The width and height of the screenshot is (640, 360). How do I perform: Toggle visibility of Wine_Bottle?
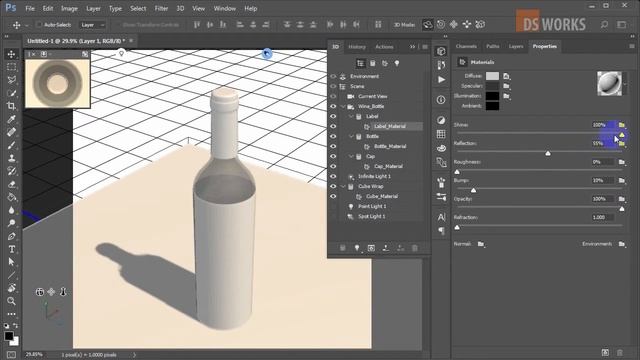pos(333,106)
